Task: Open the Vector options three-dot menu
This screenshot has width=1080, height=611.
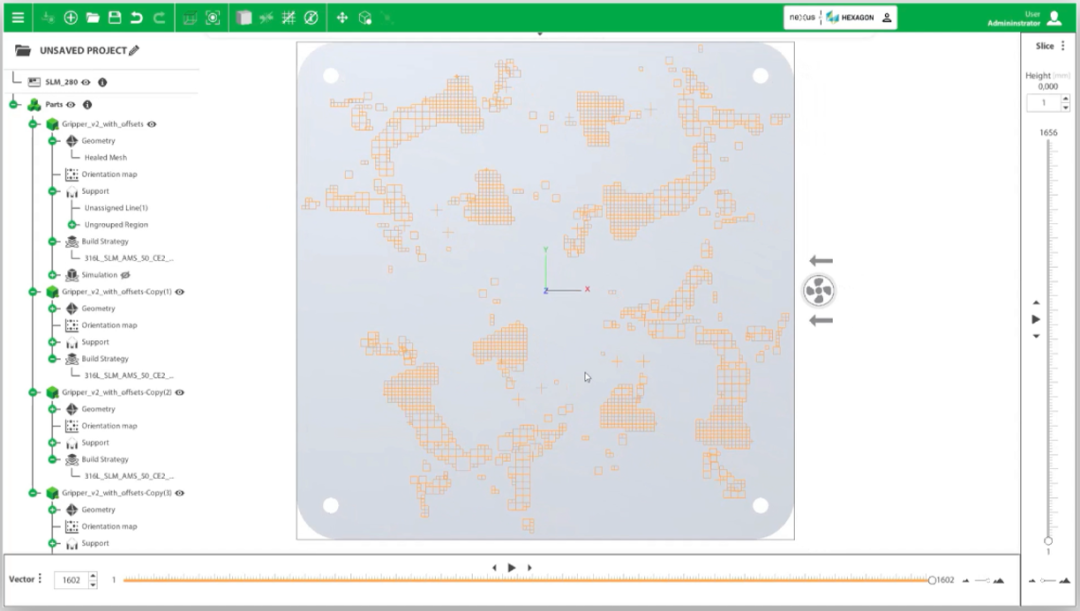Action: pyautogui.click(x=40, y=579)
